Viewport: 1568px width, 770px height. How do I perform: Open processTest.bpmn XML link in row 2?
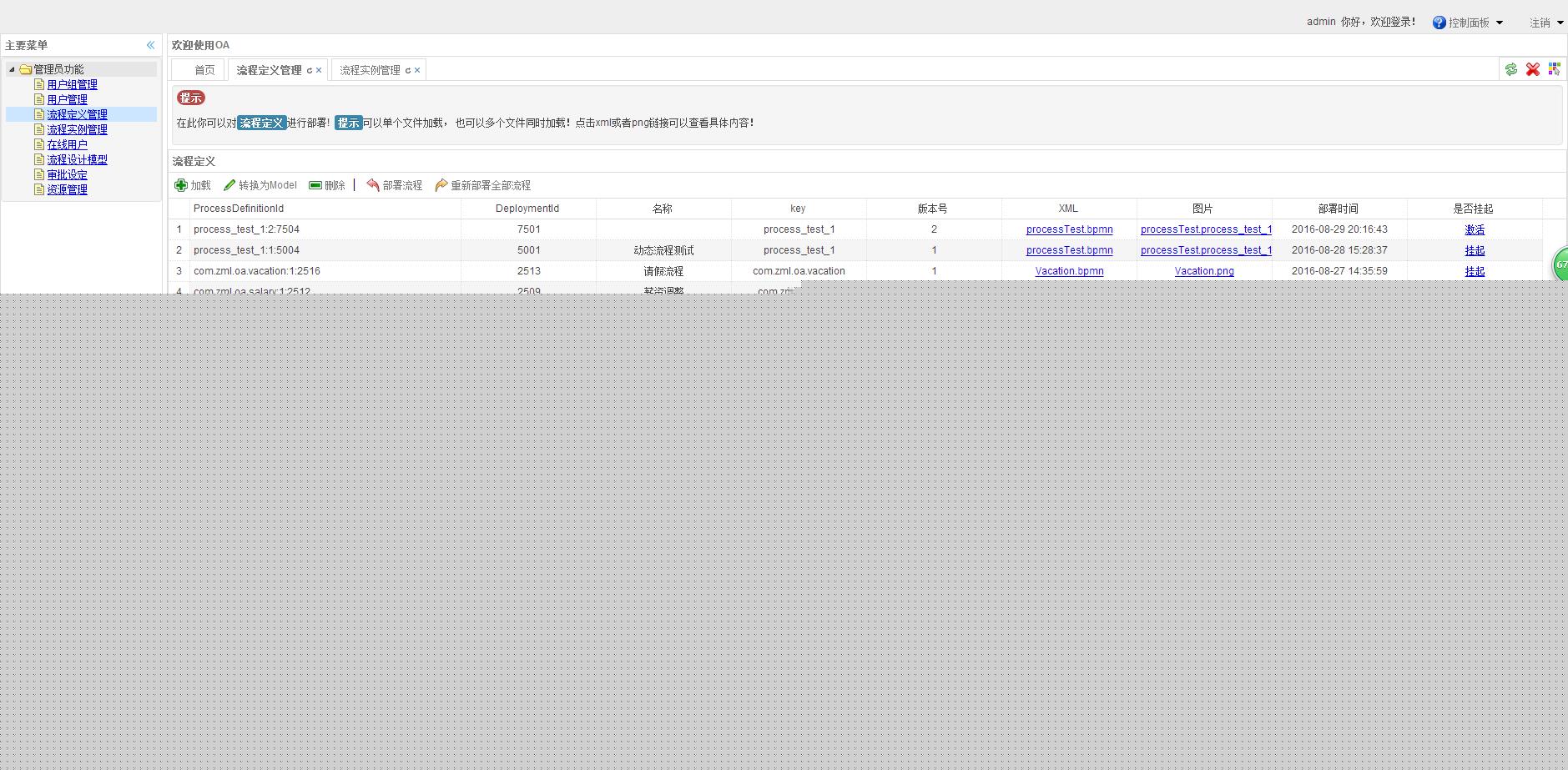pyautogui.click(x=1069, y=250)
